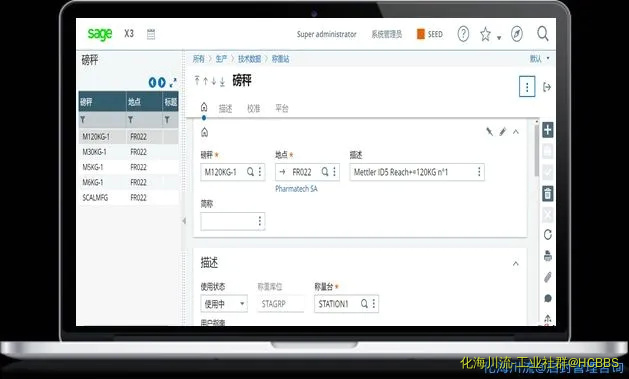629x379 pixels.
Task: Click the SEED folder indicator
Action: (x=430, y=34)
